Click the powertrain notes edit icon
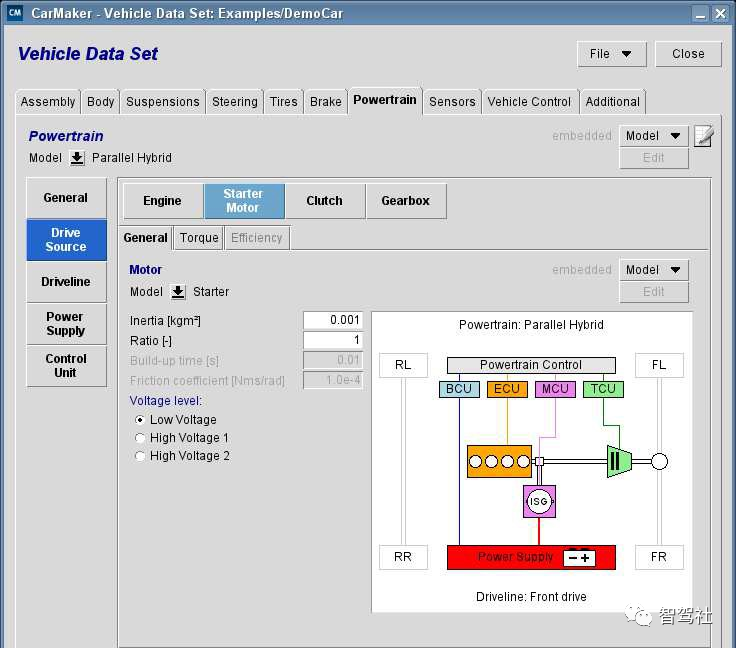This screenshot has width=736, height=648. point(703,136)
